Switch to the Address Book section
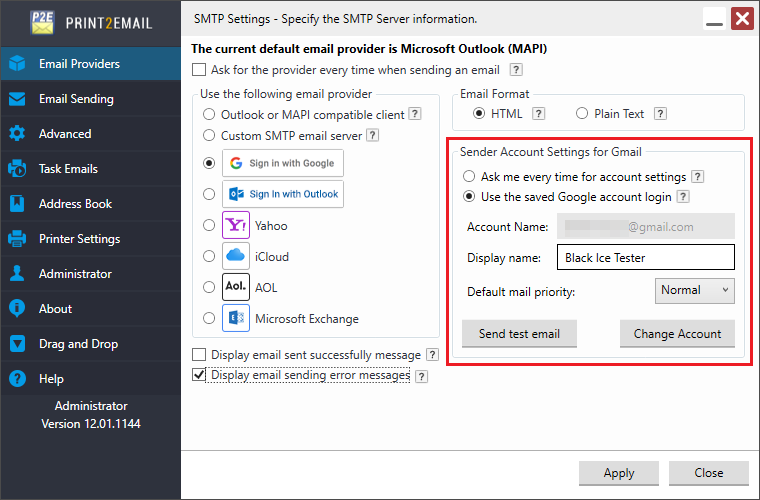Viewport: 760px width, 500px height. point(91,203)
